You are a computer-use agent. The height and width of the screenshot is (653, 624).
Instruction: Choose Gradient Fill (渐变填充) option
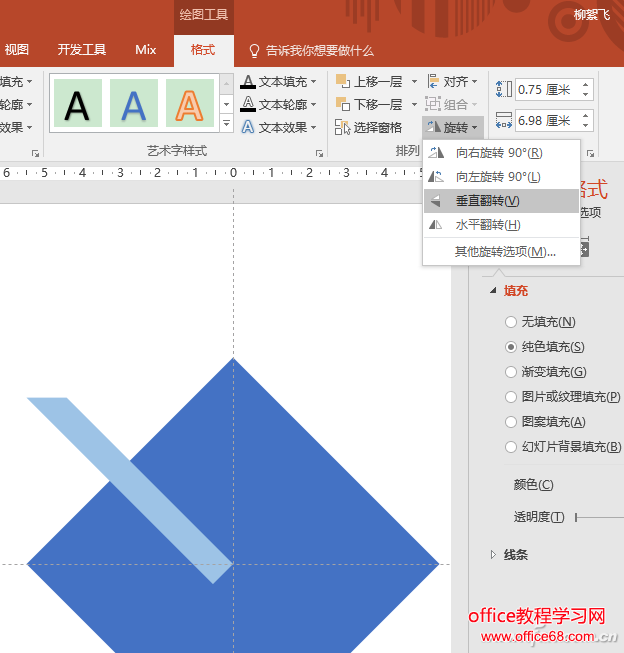pos(511,372)
